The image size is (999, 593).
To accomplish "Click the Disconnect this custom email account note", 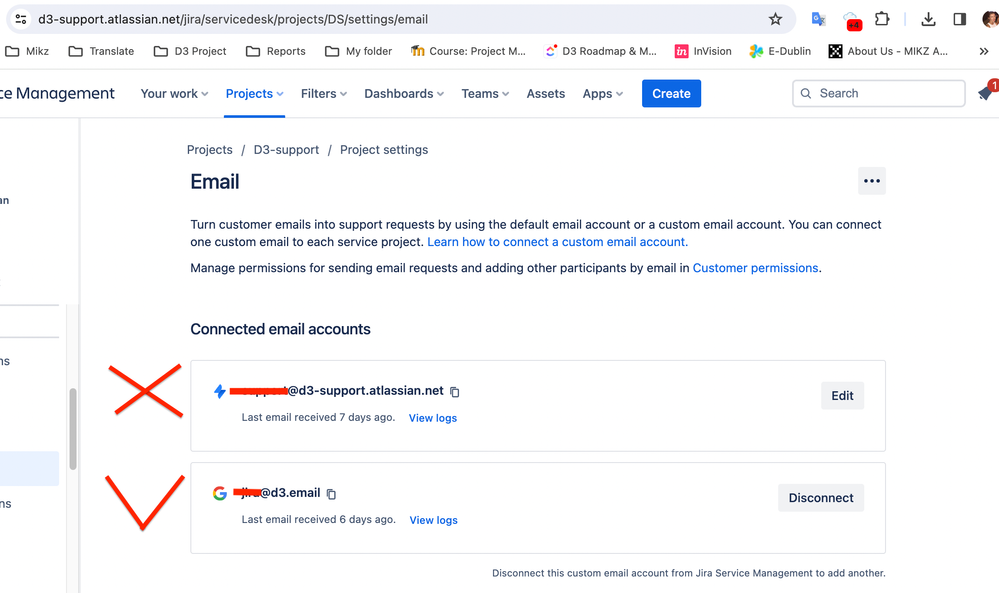I will [x=689, y=573].
